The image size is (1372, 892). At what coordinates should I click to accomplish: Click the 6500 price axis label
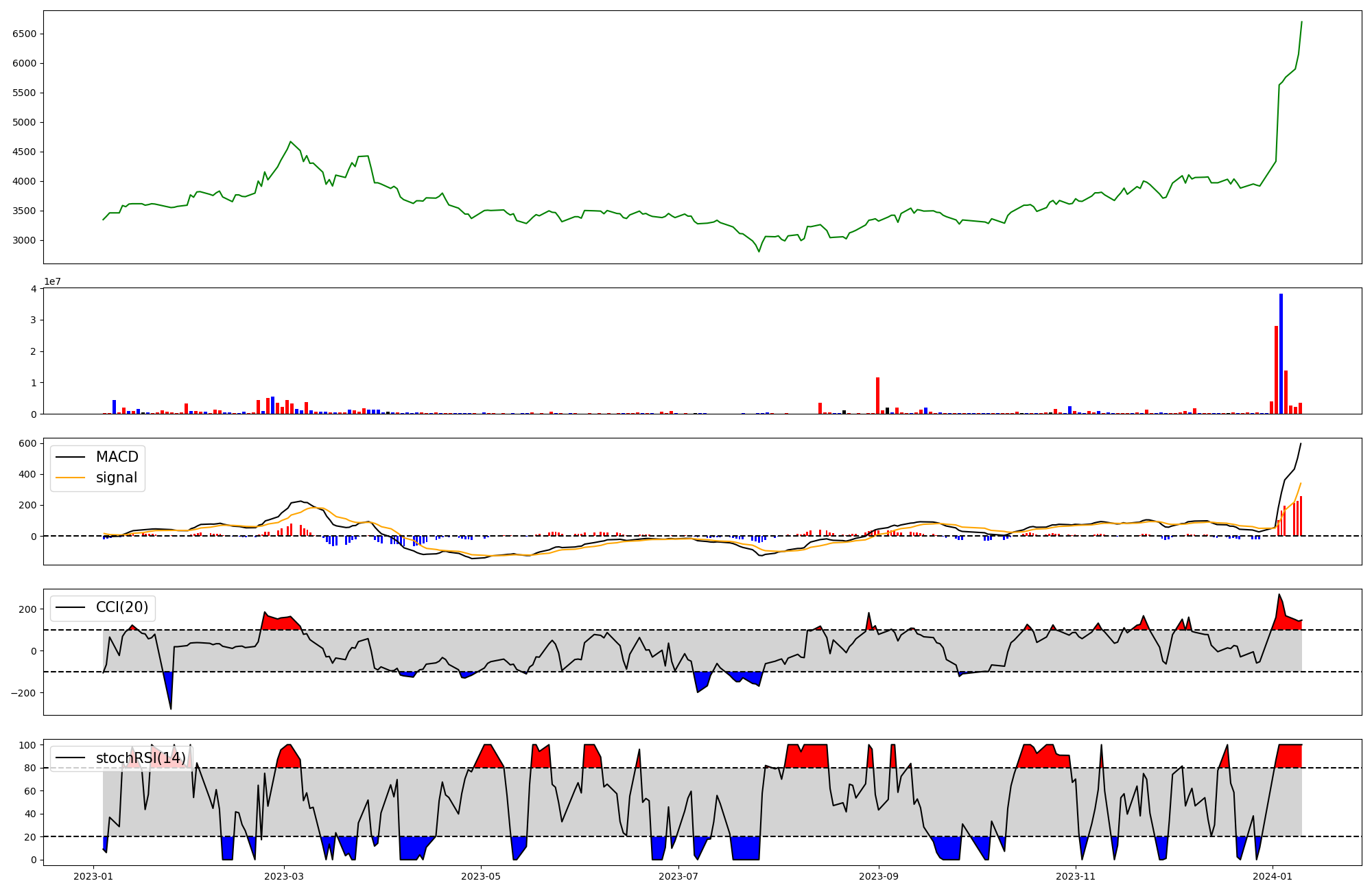(x=25, y=34)
